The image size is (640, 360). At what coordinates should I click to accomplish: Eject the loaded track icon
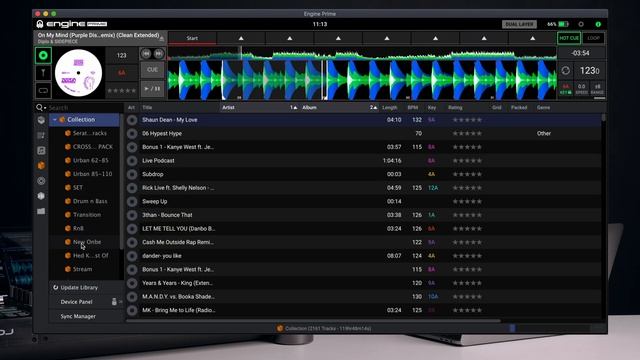click(x=162, y=39)
